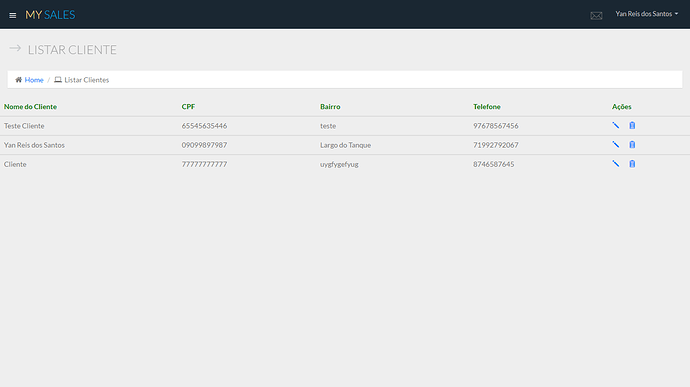
Task: Edit Yan Reis dos Santos record
Action: 616,144
